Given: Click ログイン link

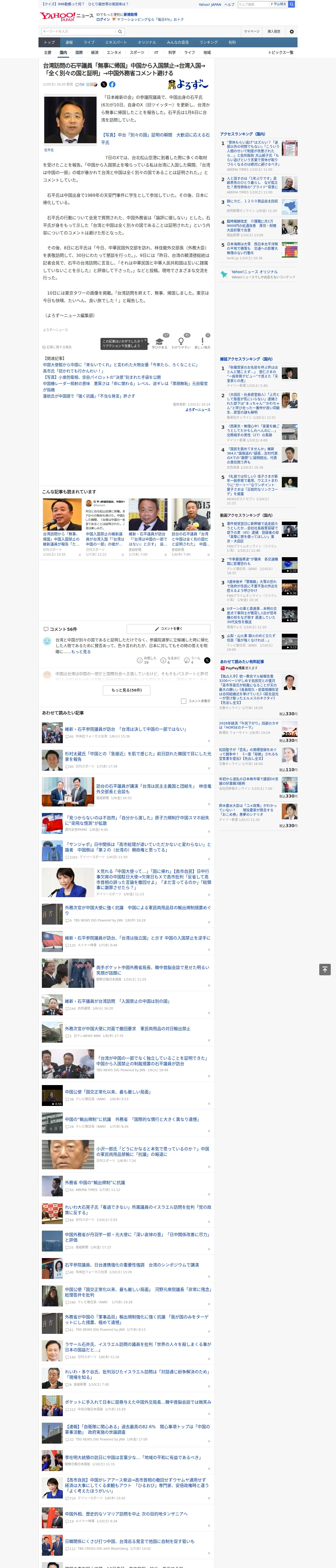Looking at the screenshot, I should (103, 20).
